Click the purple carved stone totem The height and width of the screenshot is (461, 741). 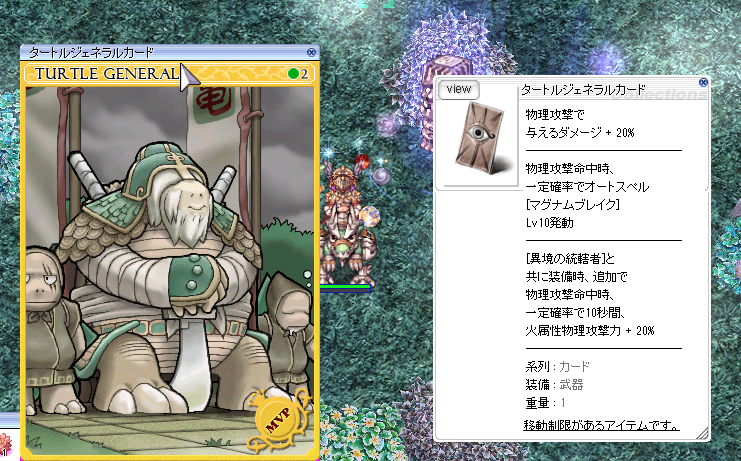(439, 102)
